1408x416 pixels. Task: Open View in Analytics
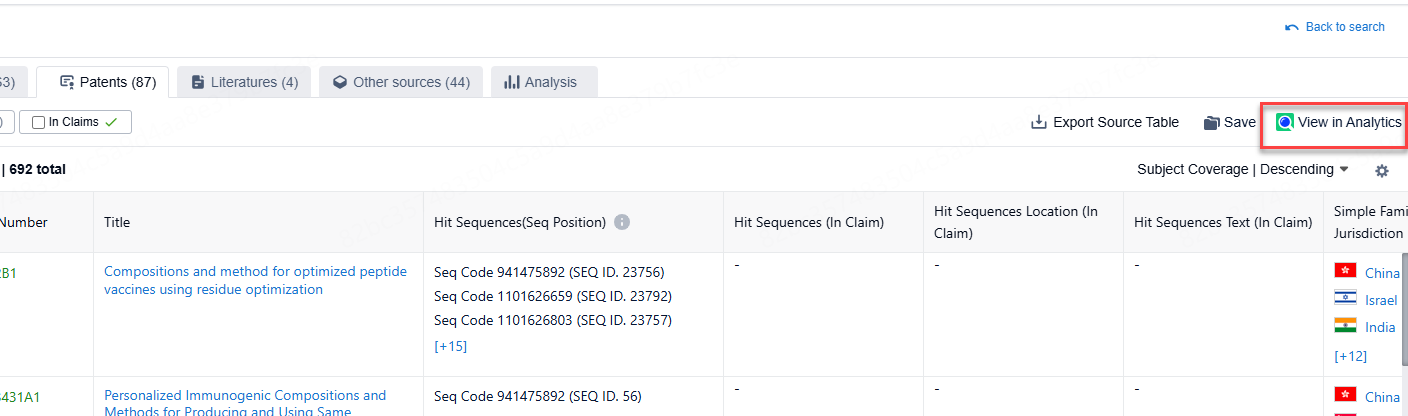pyautogui.click(x=1339, y=123)
